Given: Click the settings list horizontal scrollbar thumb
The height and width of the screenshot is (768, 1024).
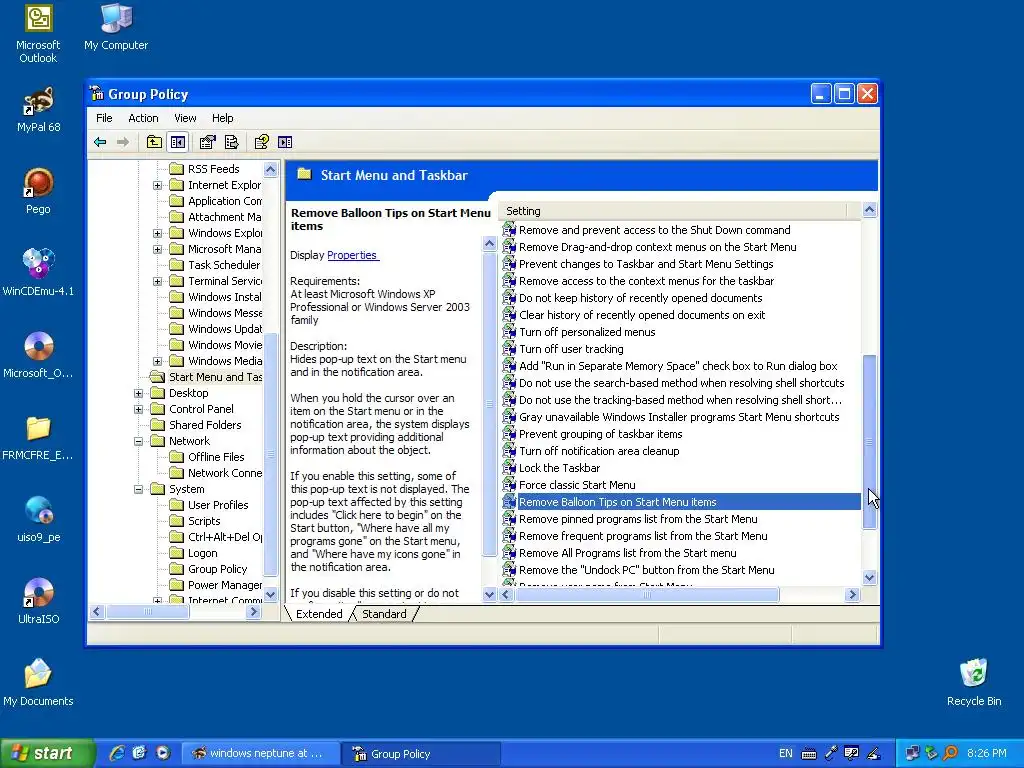Looking at the screenshot, I should 647,594.
